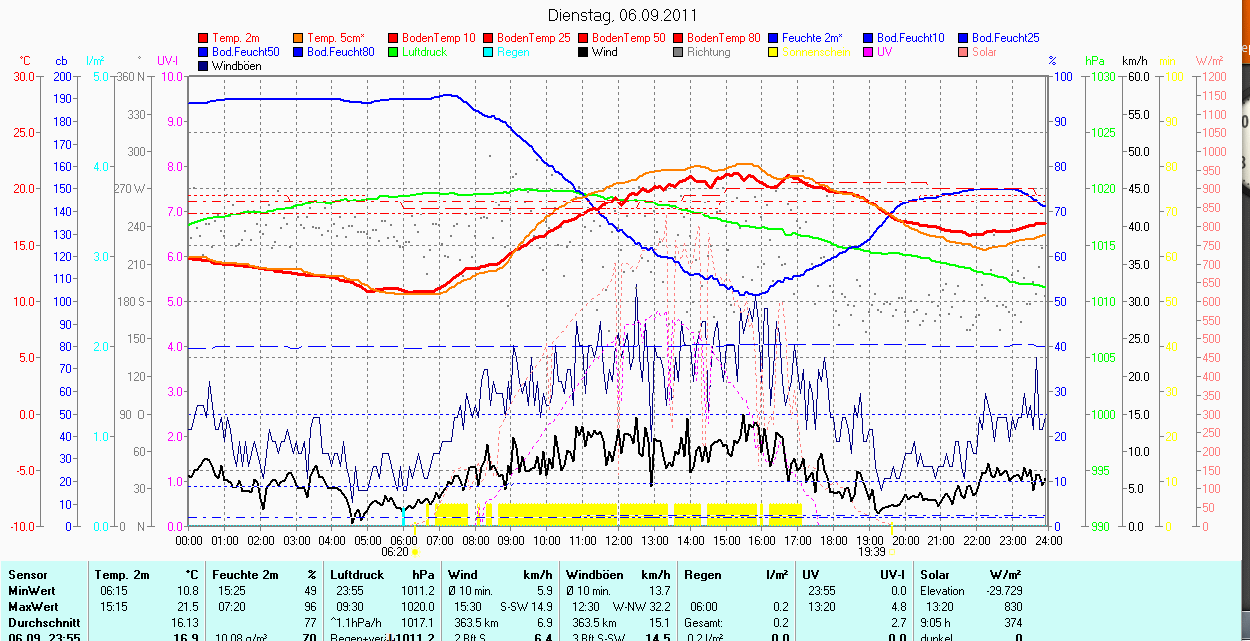Click the magenta UV legend swatch
1250x641 pixels.
[867, 52]
